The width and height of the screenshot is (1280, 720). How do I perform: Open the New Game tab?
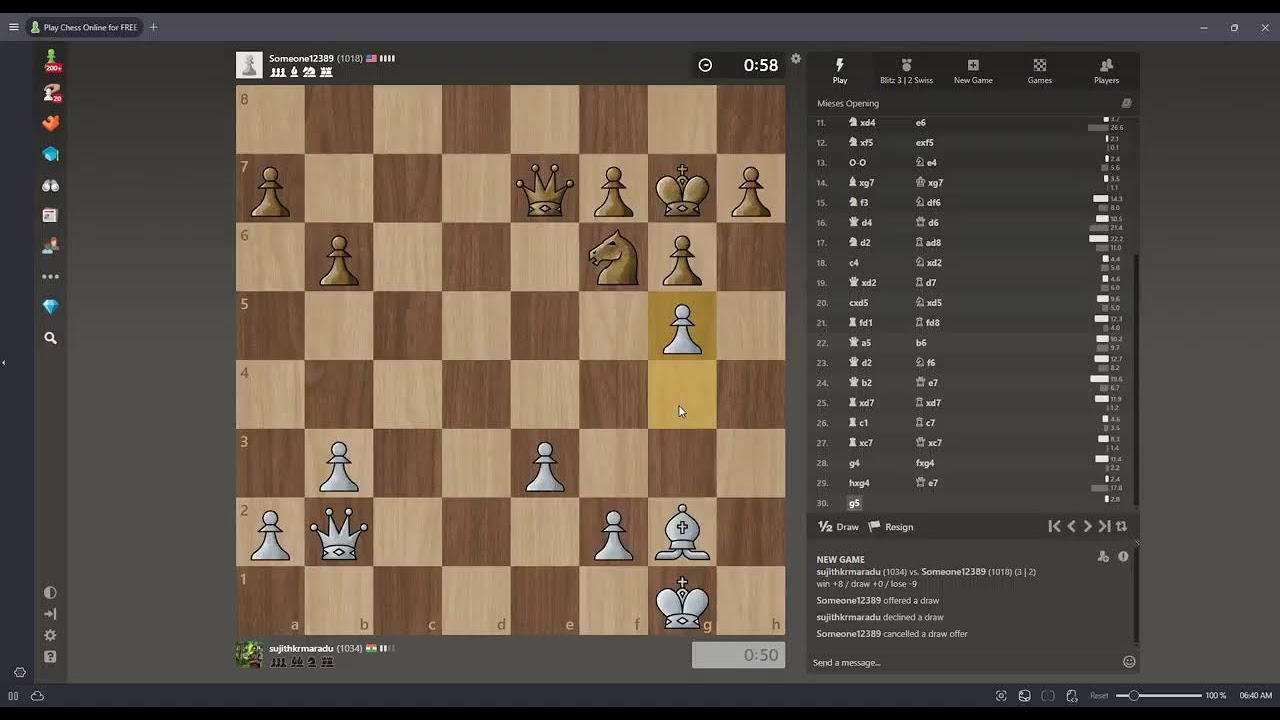[973, 70]
